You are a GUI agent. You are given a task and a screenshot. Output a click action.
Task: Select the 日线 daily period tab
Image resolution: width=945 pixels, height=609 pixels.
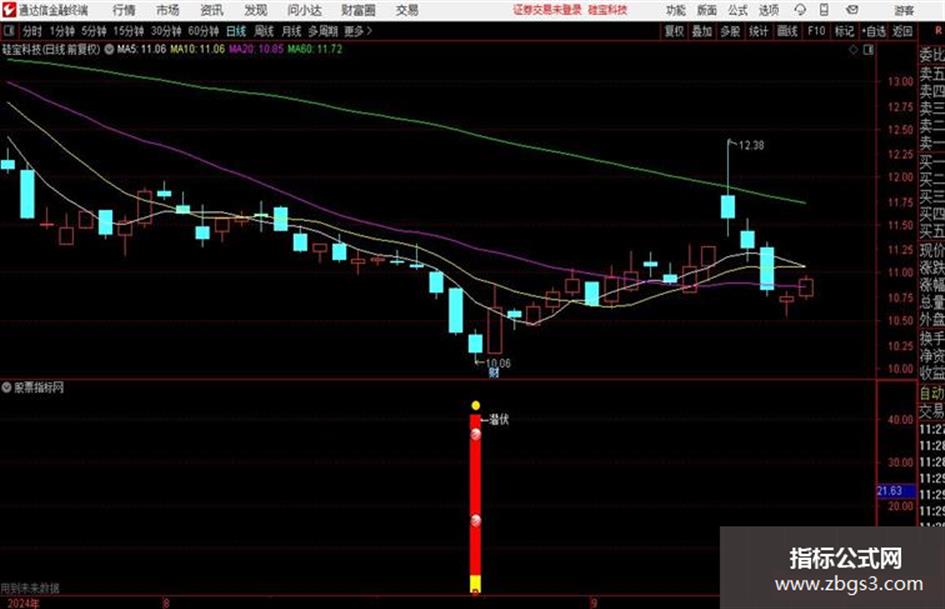point(236,31)
